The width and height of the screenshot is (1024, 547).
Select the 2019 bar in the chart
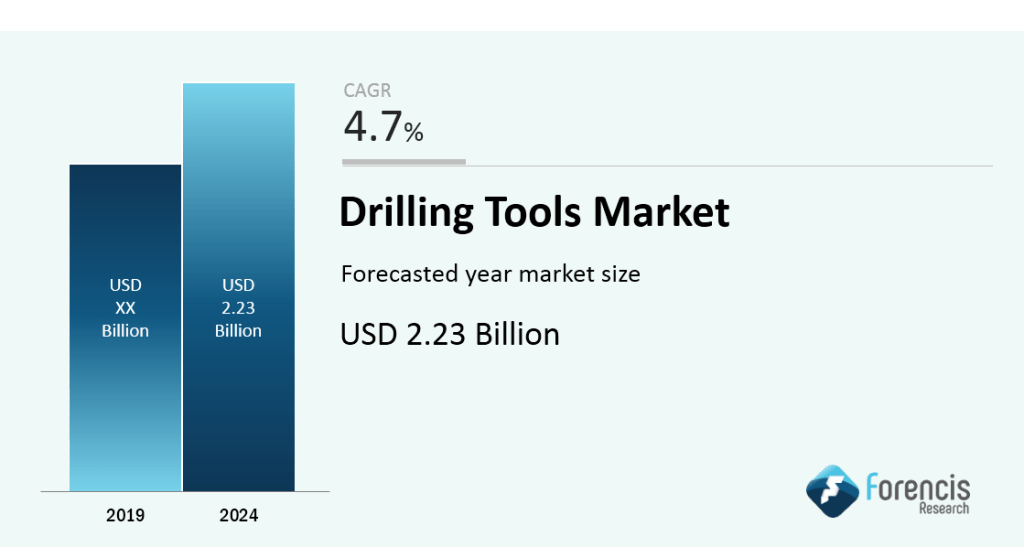pos(125,400)
